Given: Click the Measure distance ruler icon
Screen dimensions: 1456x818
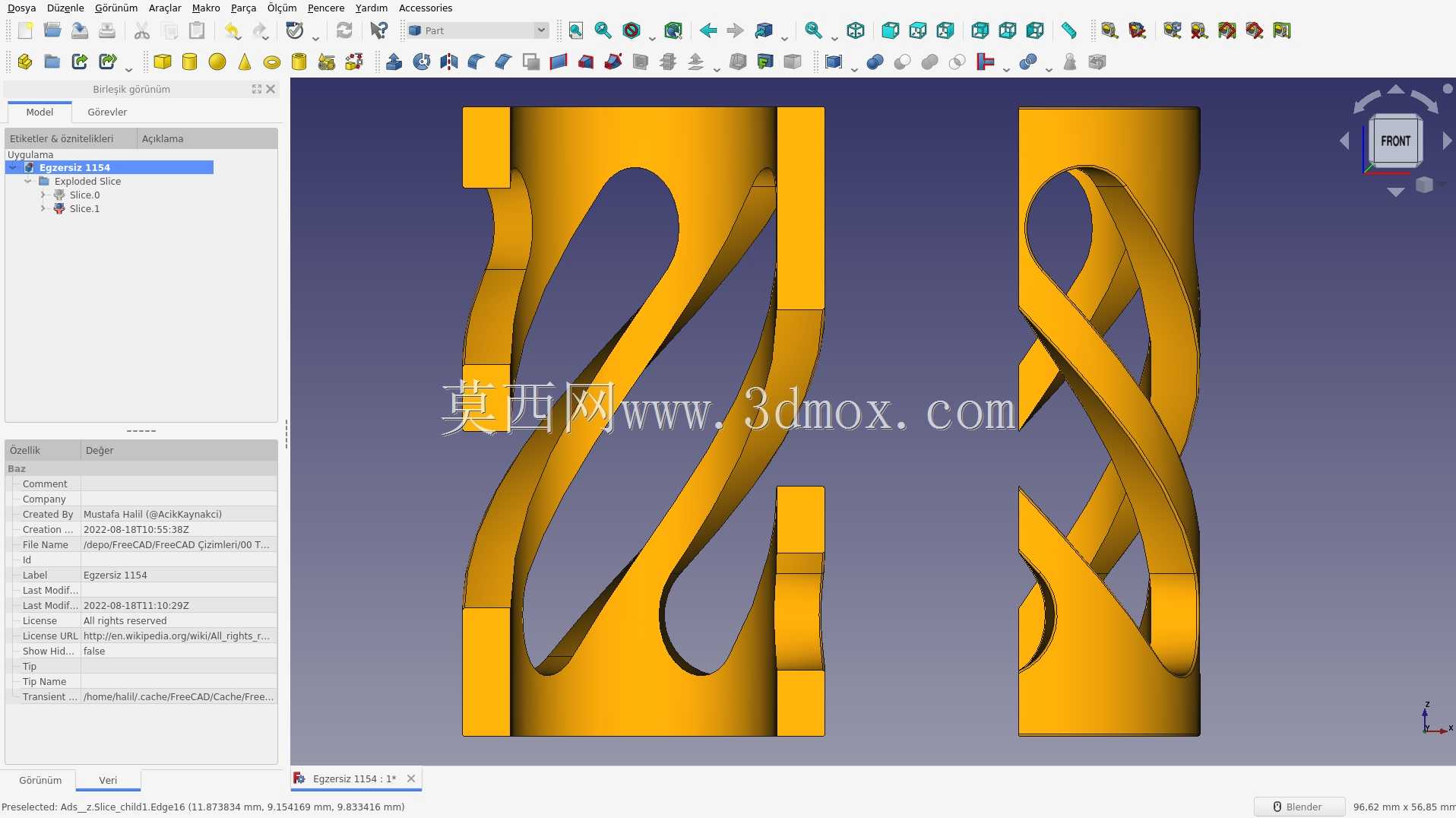Looking at the screenshot, I should pyautogui.click(x=1068, y=30).
